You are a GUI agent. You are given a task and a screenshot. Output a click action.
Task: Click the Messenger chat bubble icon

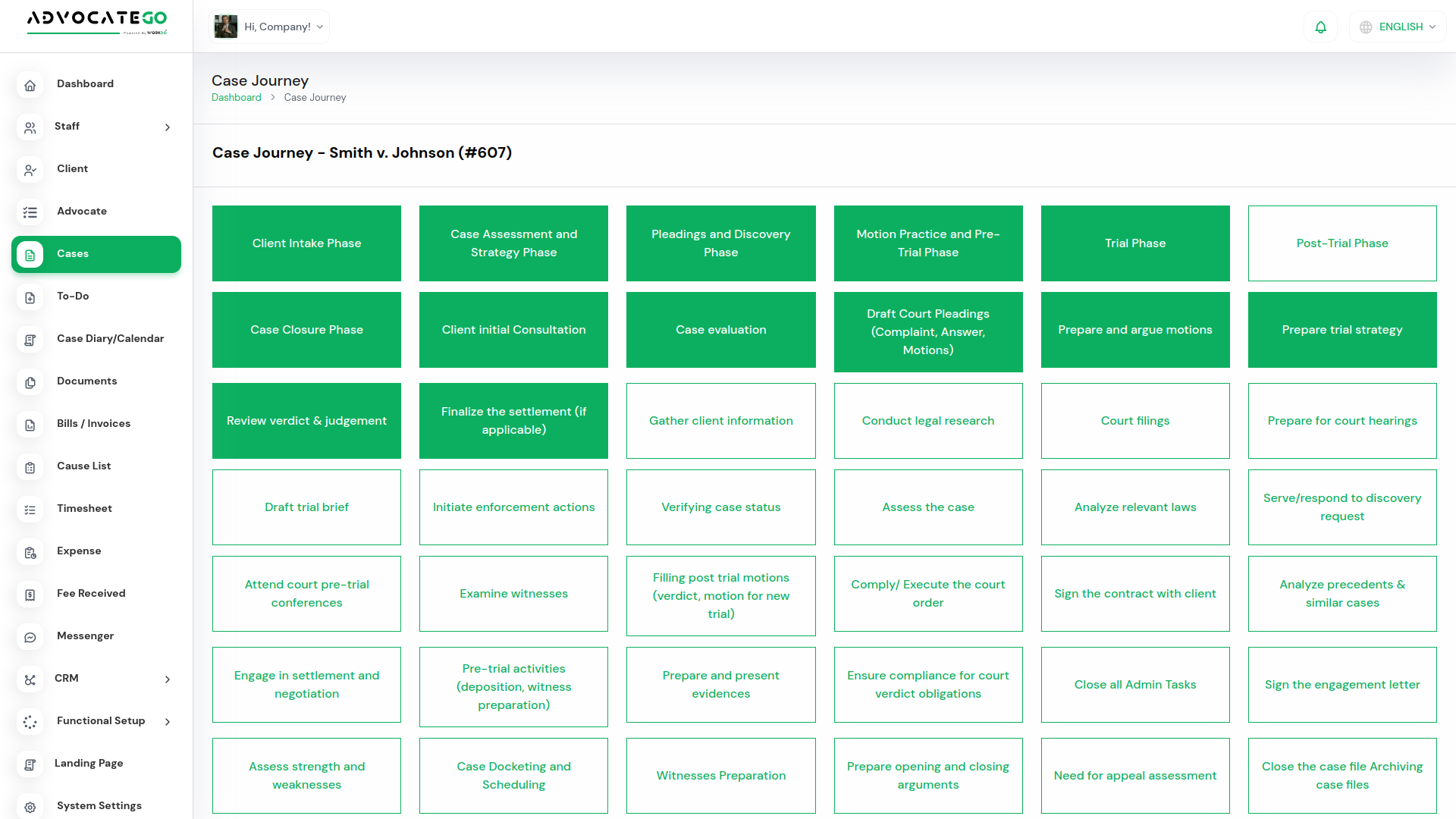click(30, 637)
